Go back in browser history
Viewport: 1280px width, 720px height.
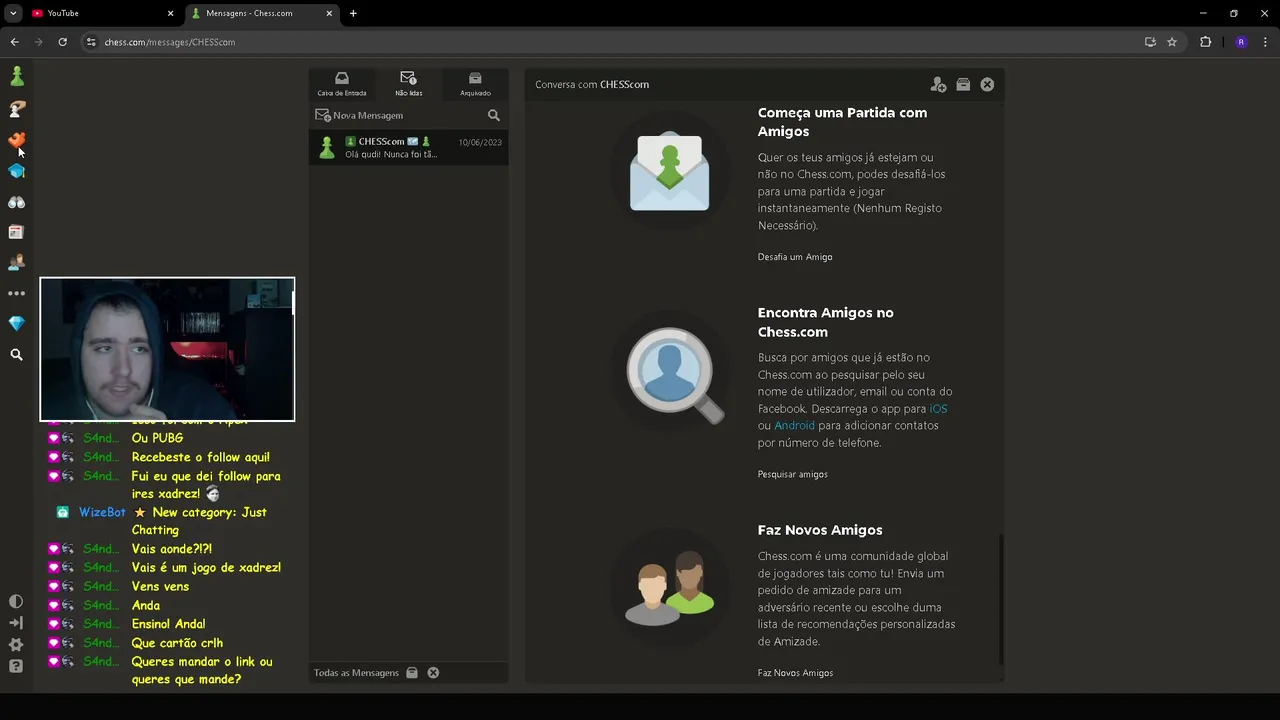(14, 42)
